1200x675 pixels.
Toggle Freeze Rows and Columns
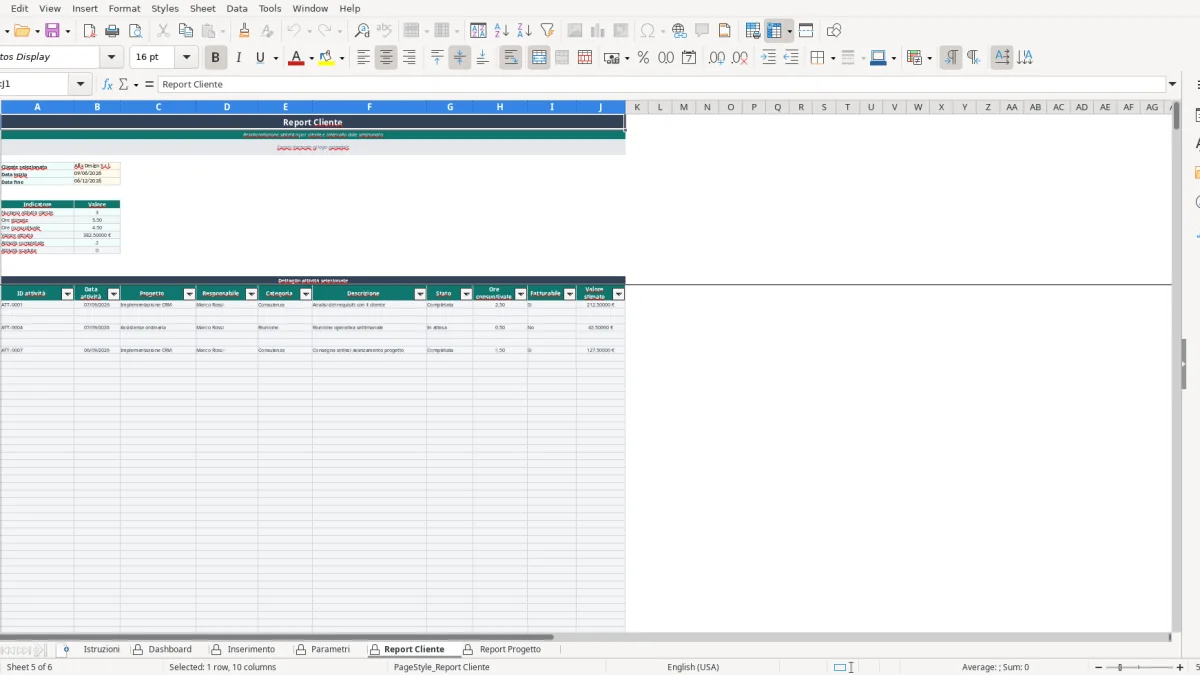pyautogui.click(x=775, y=31)
